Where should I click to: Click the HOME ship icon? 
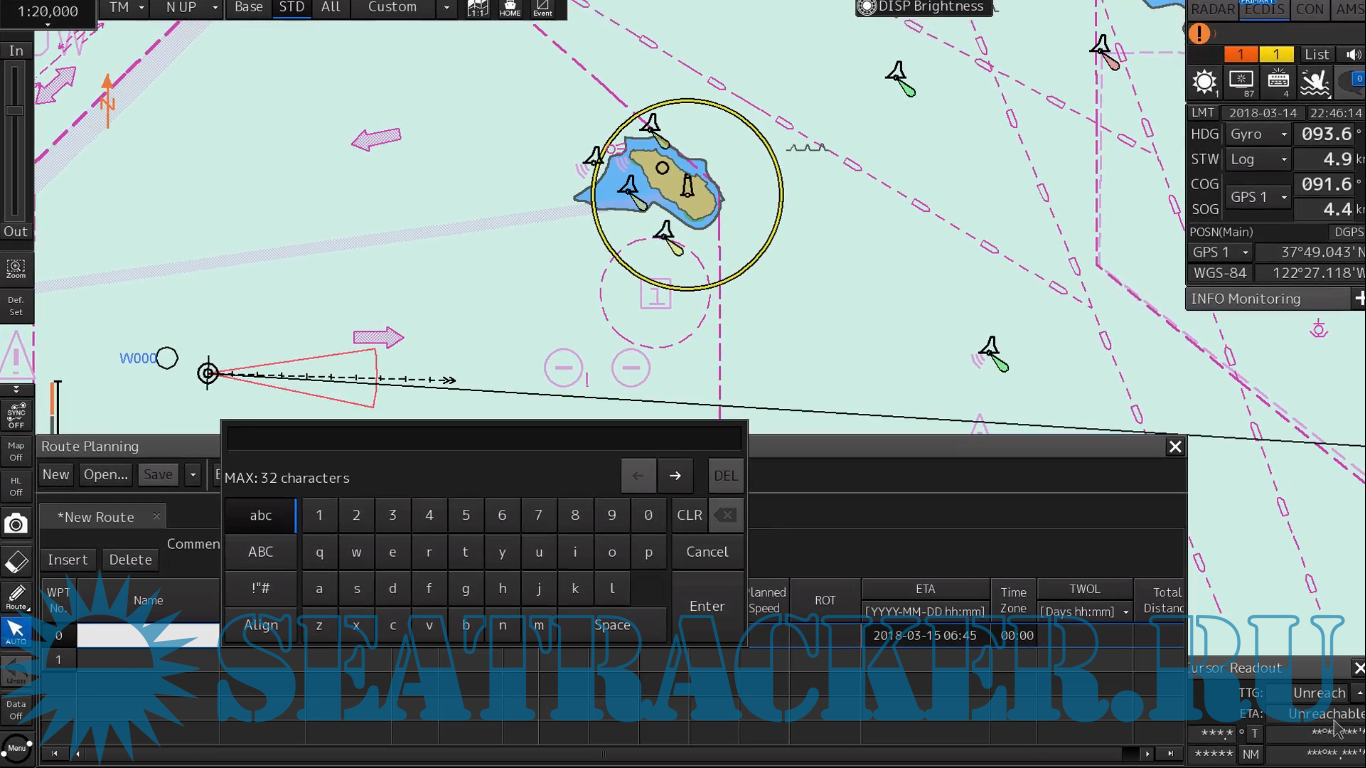coord(510,9)
